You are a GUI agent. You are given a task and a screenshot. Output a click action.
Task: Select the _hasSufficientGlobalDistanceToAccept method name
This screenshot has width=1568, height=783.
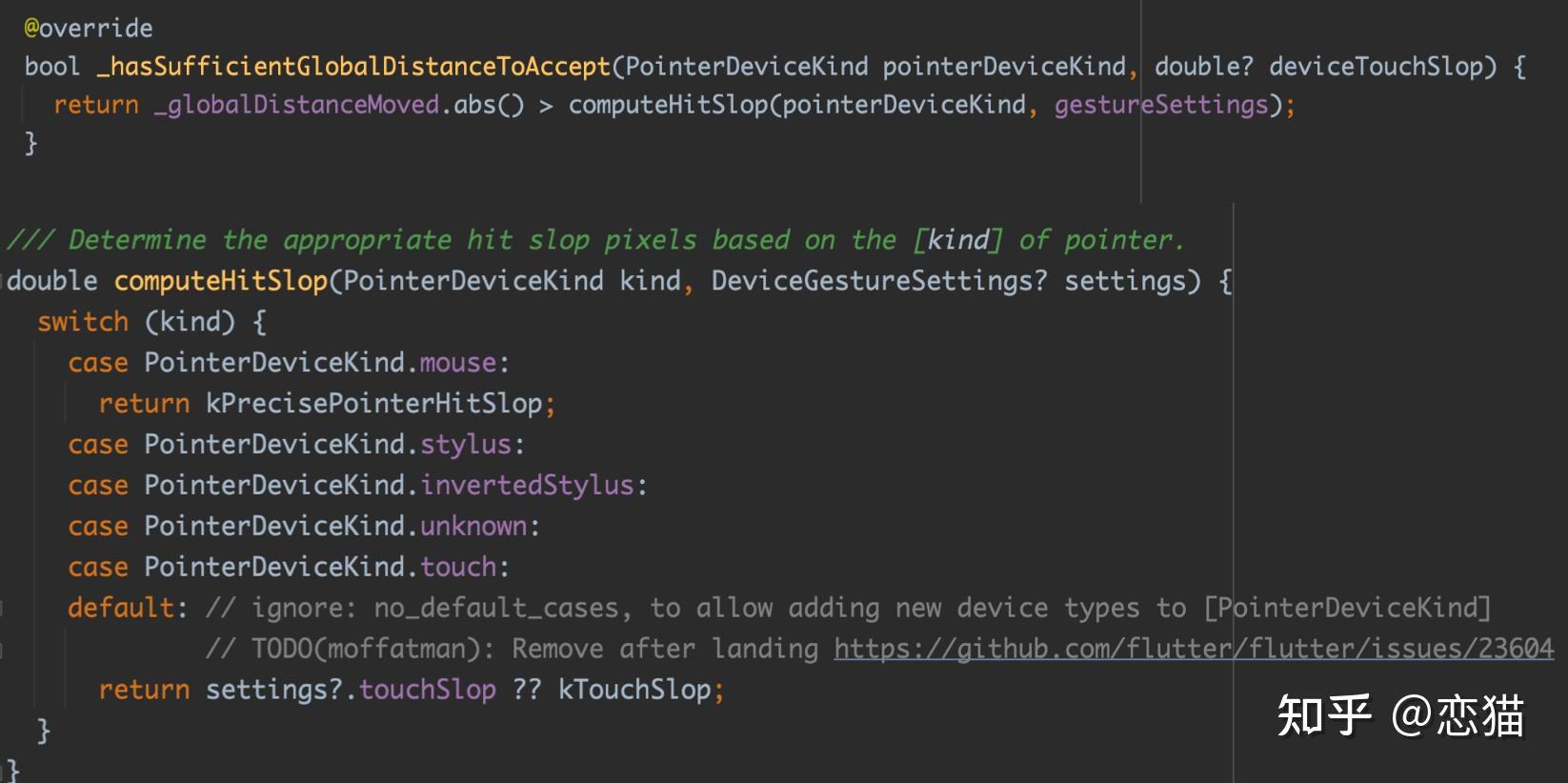[x=353, y=66]
